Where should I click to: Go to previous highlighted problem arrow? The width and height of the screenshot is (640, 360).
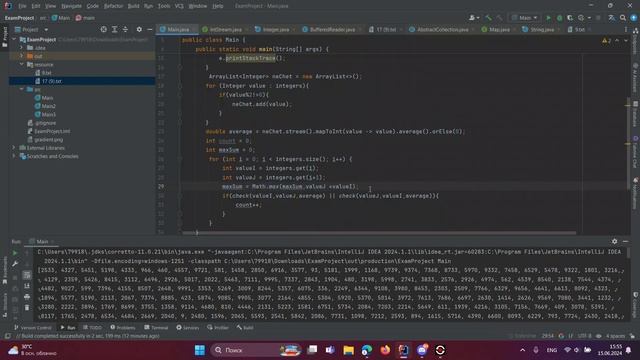pos(617,40)
